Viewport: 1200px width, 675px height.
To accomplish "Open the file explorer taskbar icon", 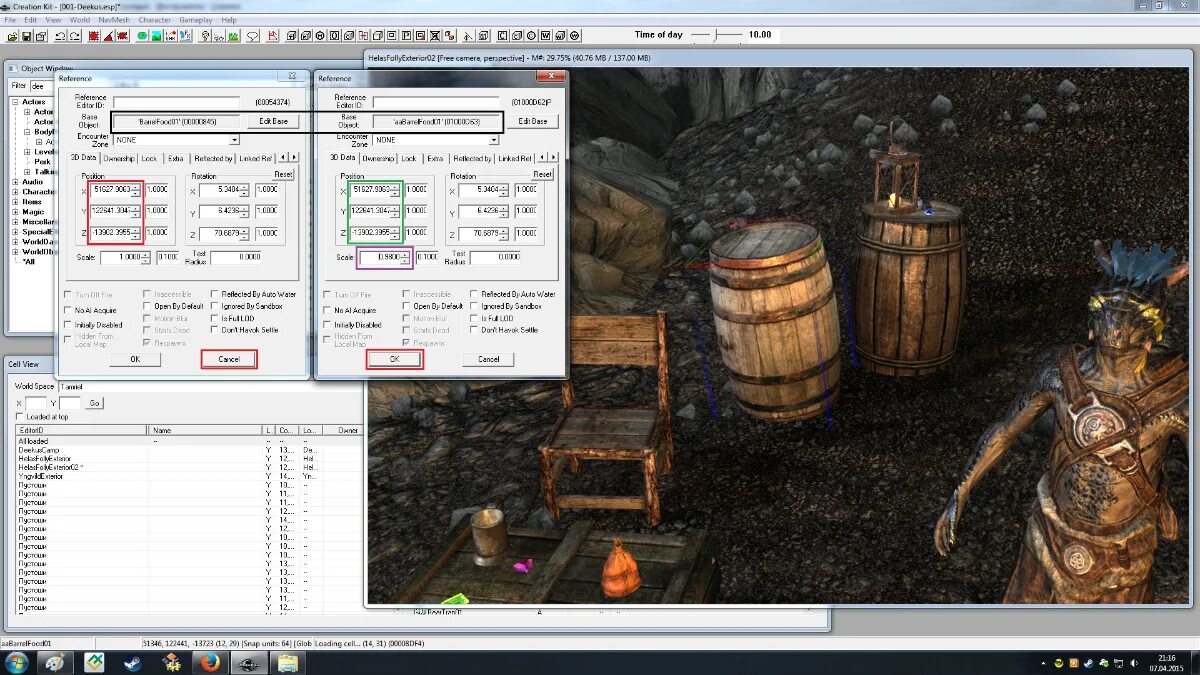I will pos(287,662).
